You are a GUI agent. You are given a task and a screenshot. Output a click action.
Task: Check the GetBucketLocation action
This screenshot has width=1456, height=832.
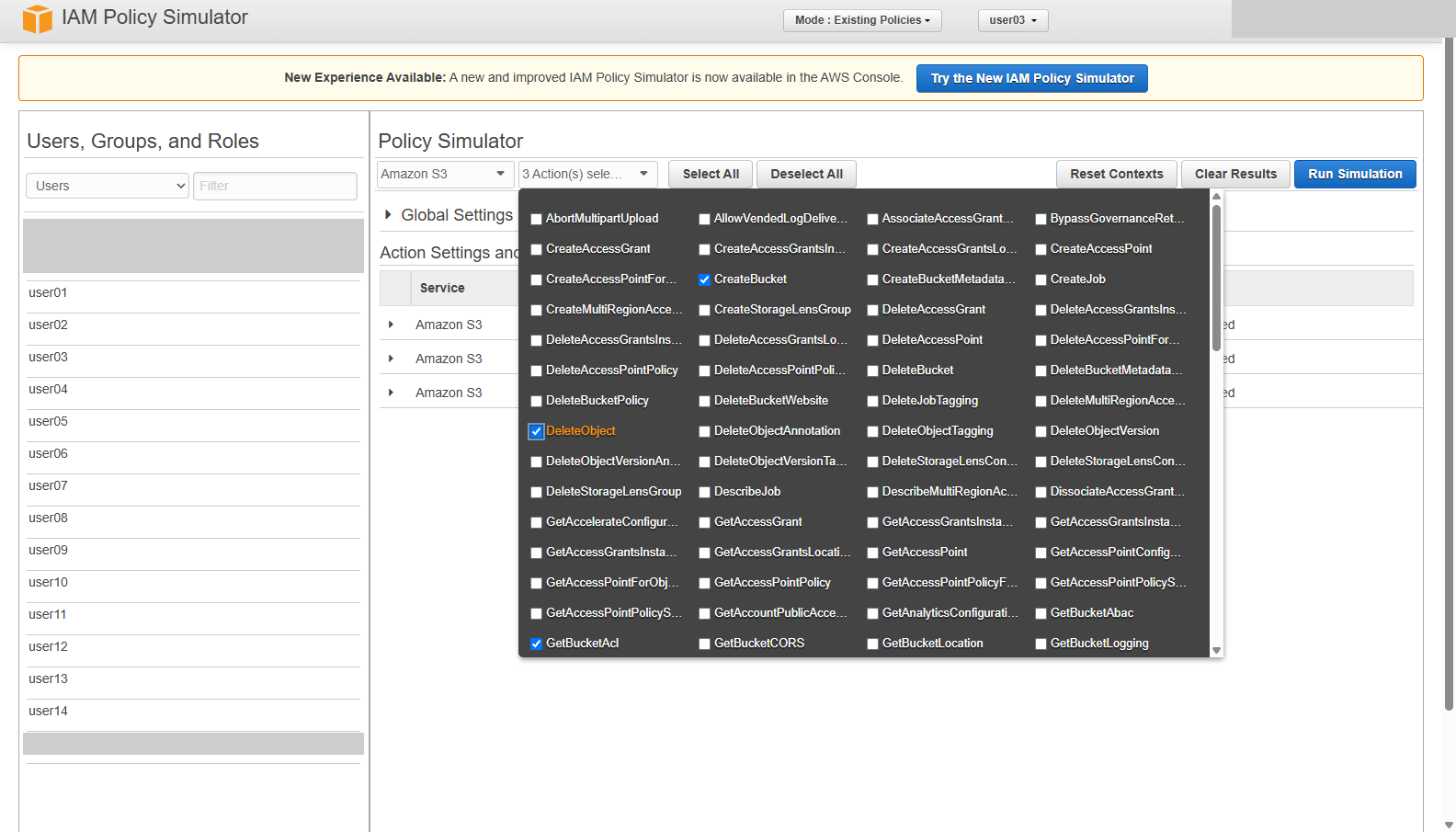click(873, 644)
